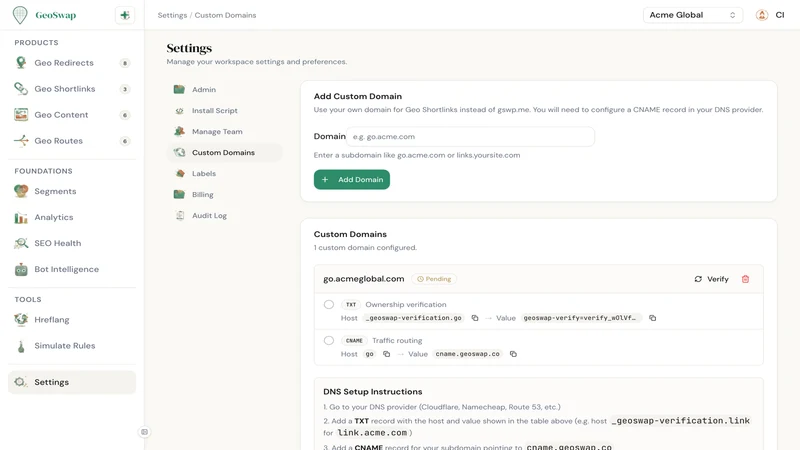Delete go.acmeglobal.com with the trash icon
This screenshot has width=800, height=450.
(745, 279)
